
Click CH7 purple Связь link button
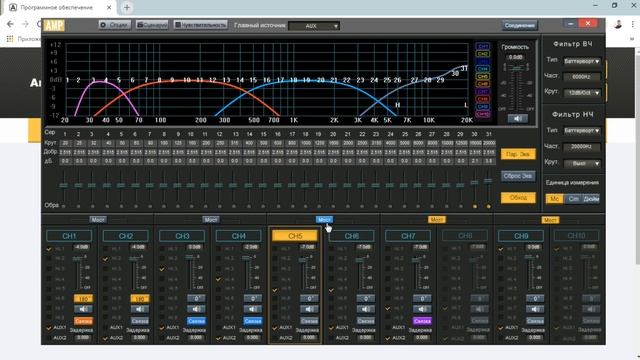422,321
